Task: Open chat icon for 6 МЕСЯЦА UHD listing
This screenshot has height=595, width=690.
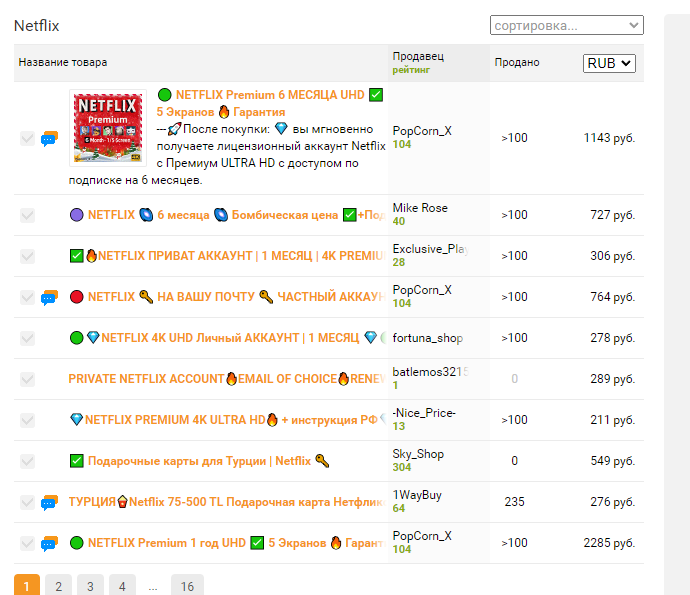Action: coord(49,139)
